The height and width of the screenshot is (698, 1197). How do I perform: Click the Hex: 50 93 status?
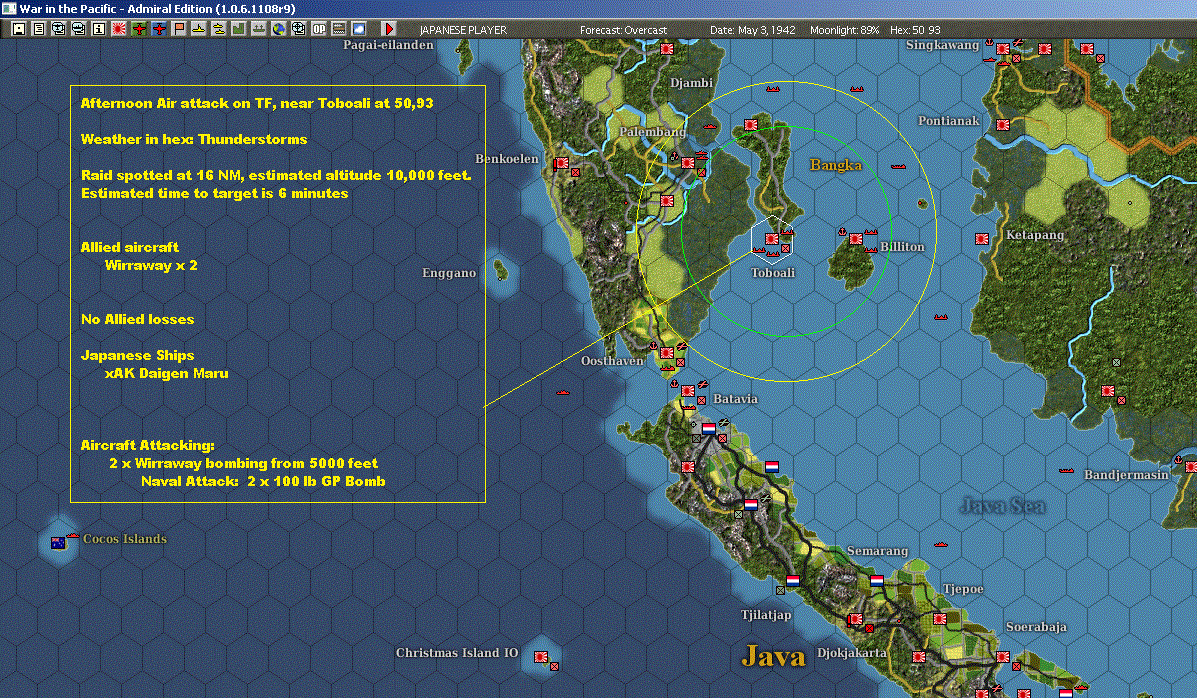click(x=915, y=30)
